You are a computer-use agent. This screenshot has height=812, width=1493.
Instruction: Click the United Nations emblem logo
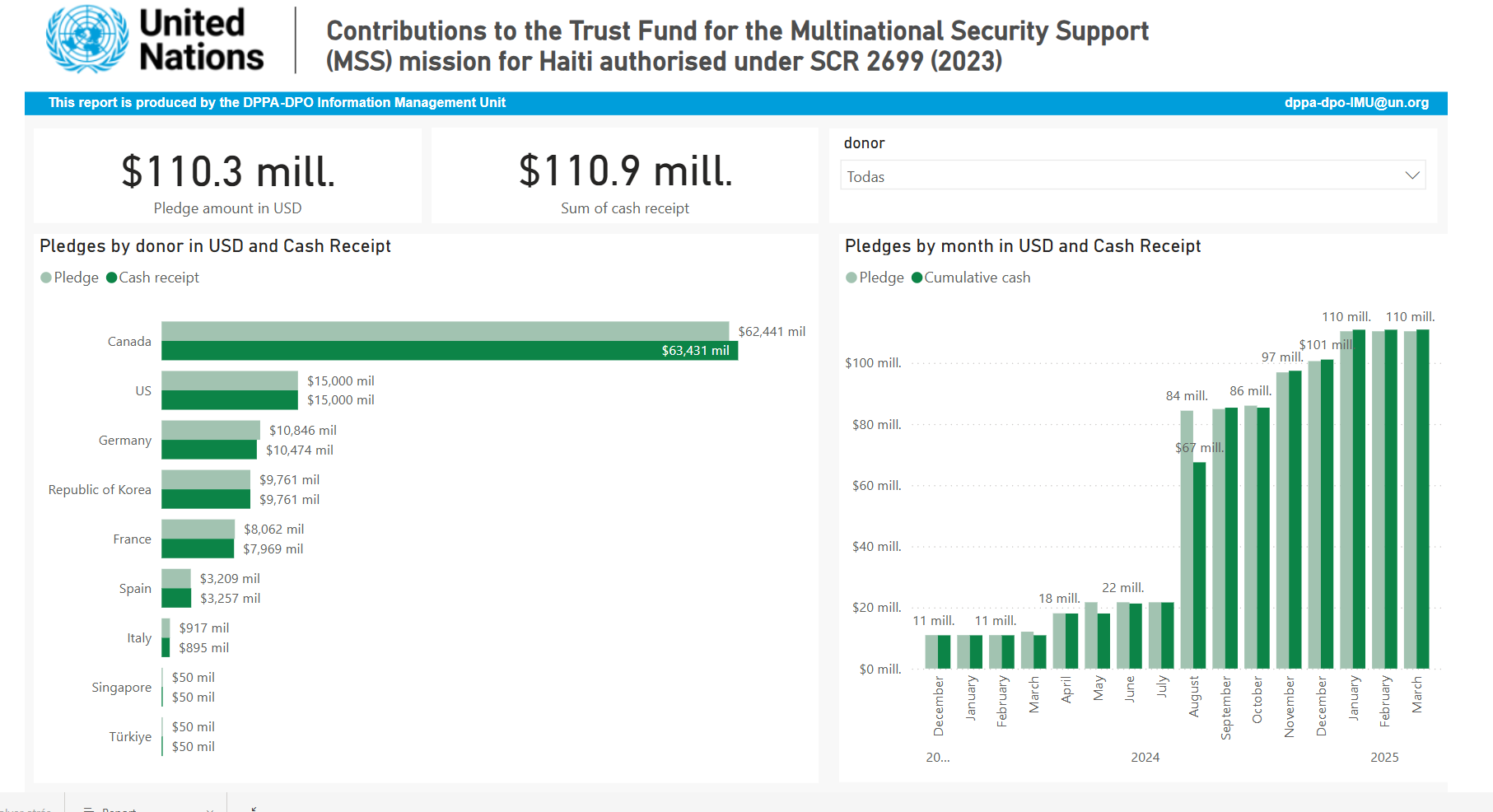pyautogui.click(x=87, y=39)
